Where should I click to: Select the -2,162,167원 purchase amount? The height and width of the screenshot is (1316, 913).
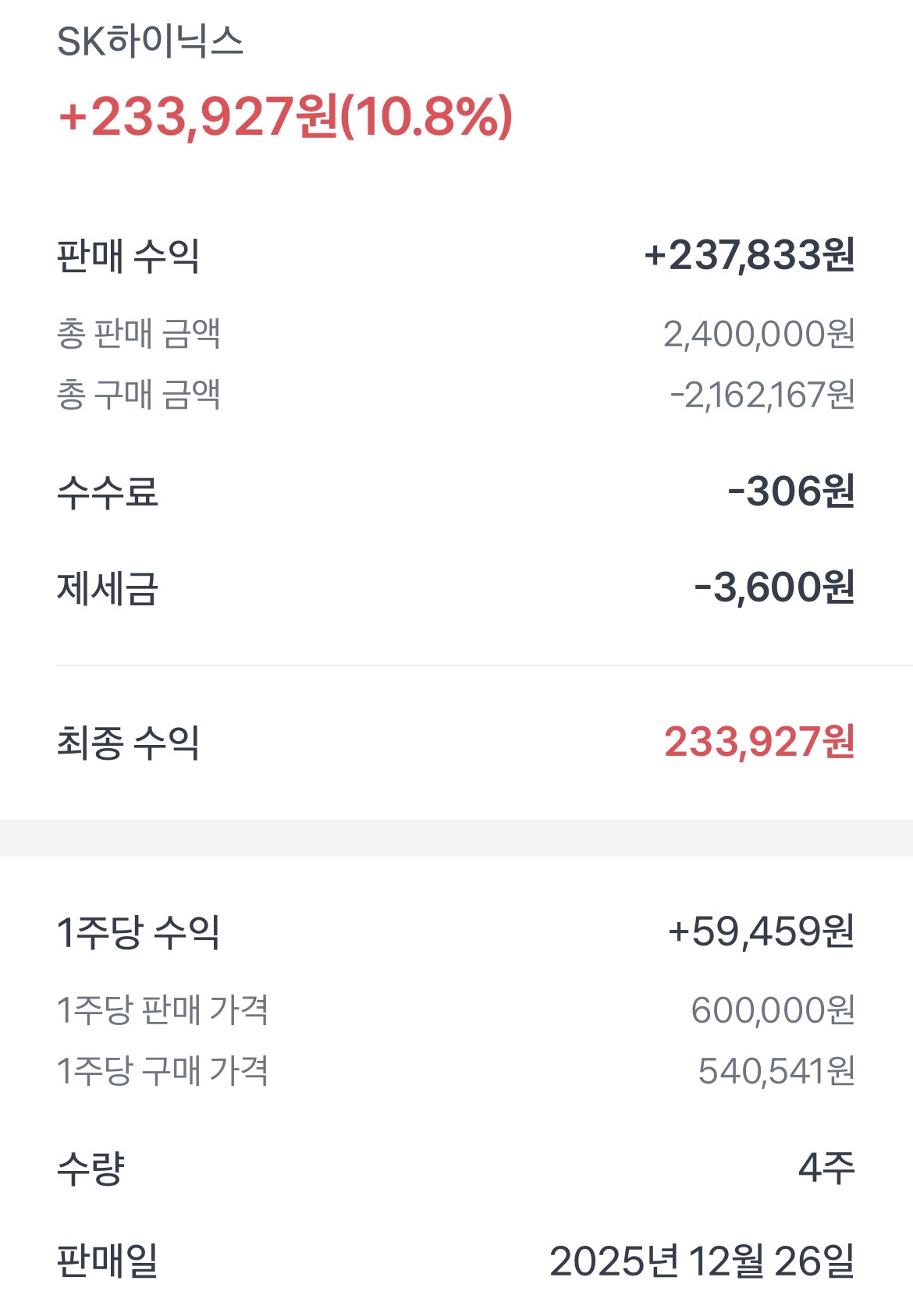(762, 395)
